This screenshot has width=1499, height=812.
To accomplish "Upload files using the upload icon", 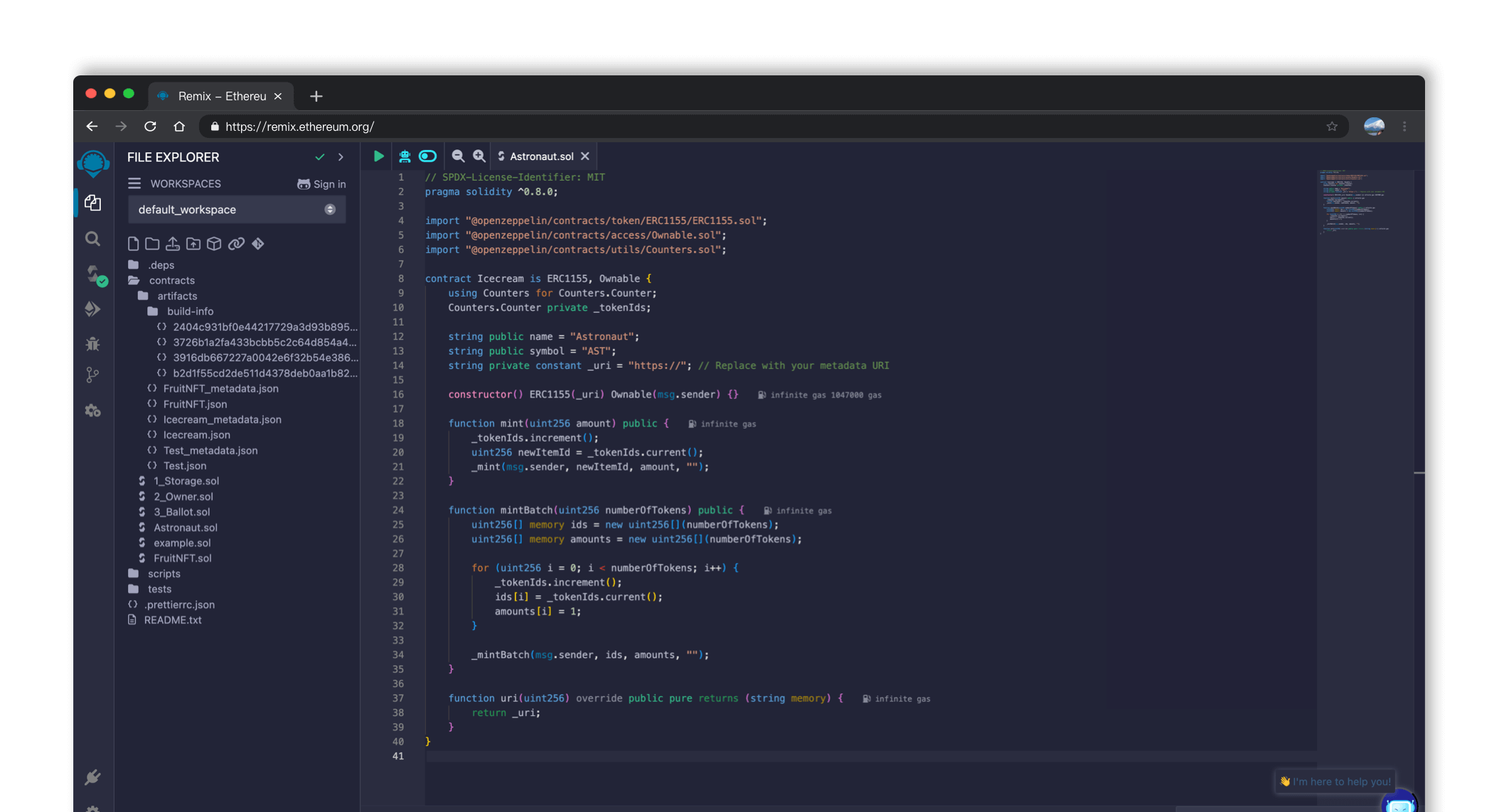I will (x=172, y=243).
